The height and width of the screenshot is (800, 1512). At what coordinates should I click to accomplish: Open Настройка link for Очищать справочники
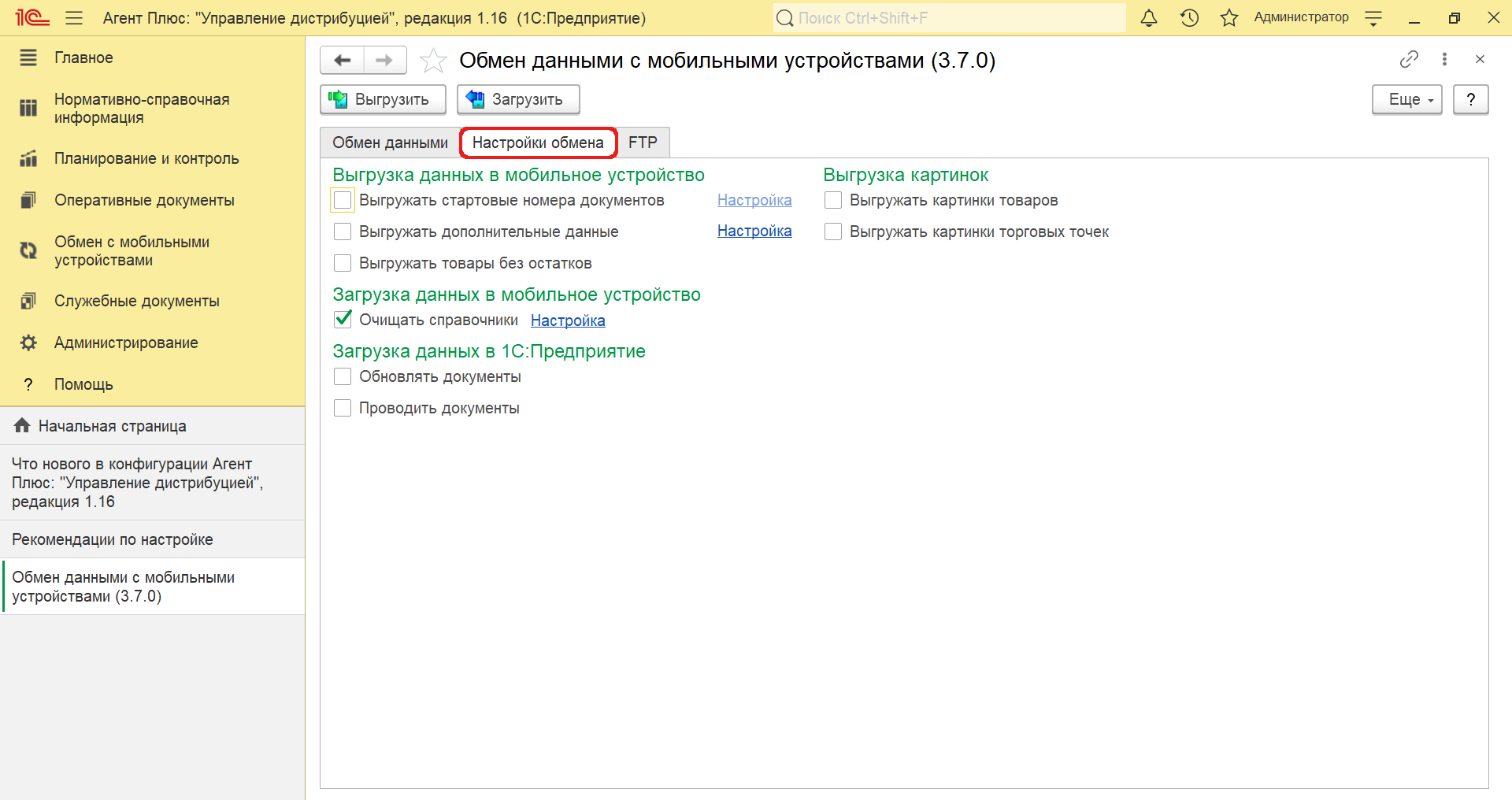pos(568,320)
